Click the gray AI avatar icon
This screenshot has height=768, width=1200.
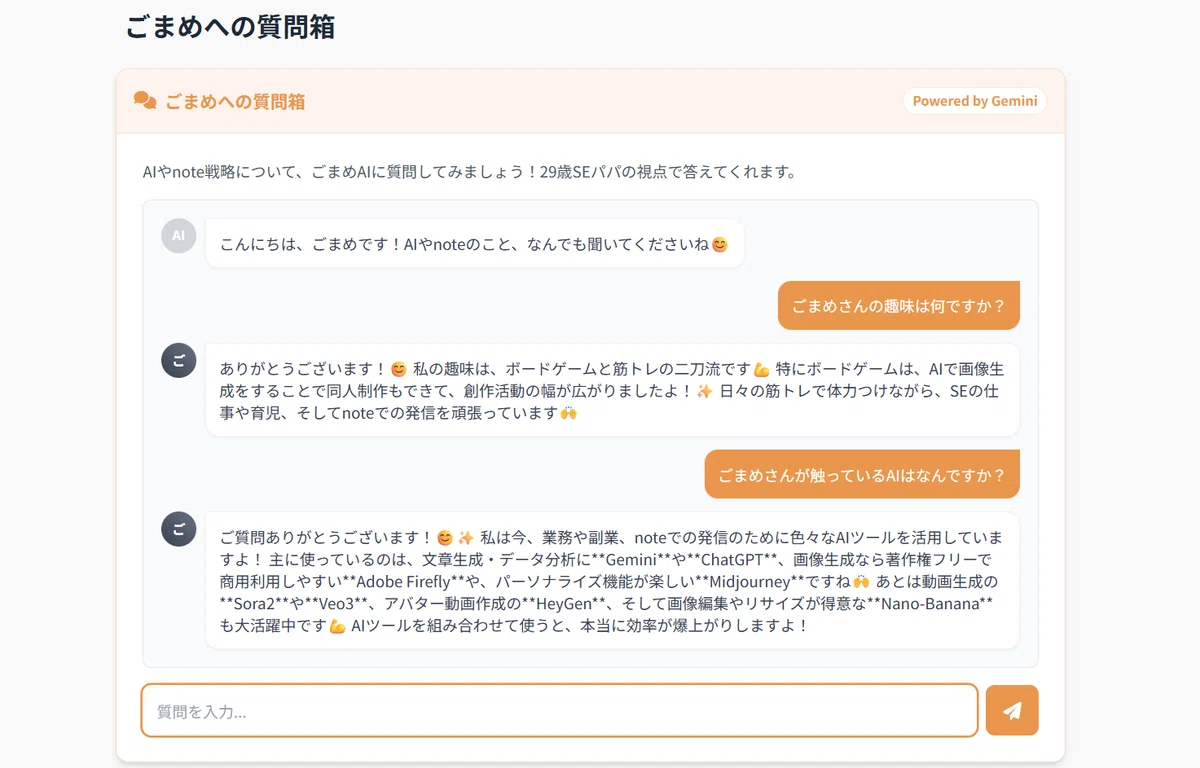tap(178, 236)
